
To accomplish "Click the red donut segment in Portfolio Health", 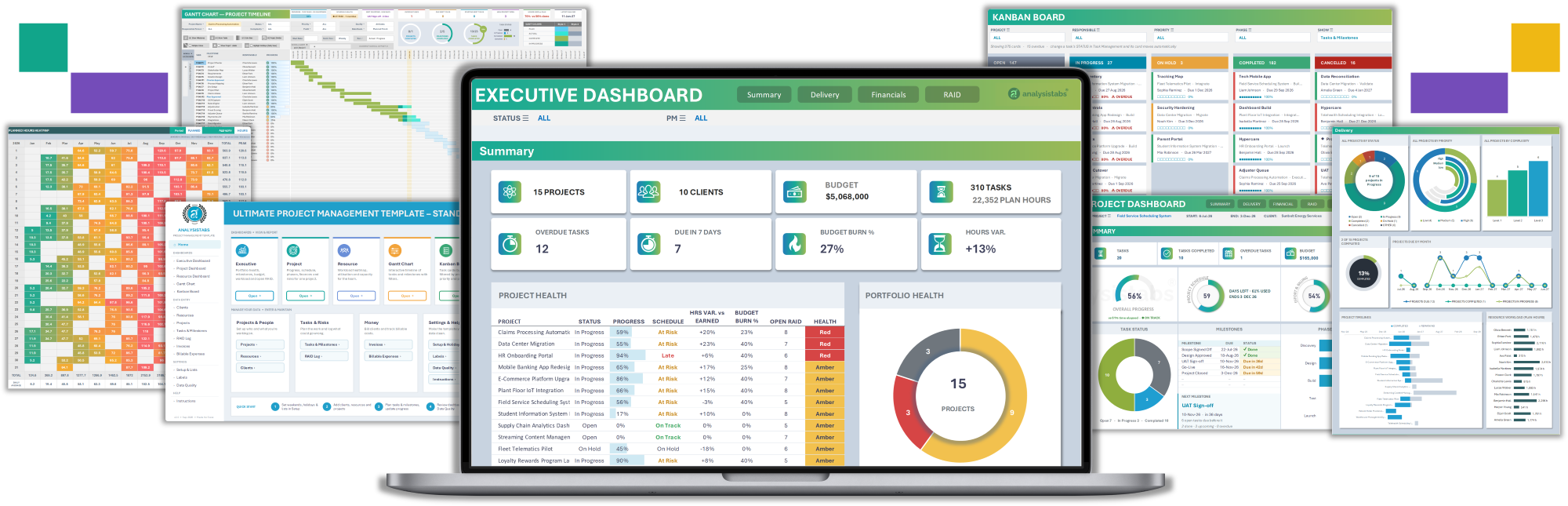I will [x=907, y=413].
